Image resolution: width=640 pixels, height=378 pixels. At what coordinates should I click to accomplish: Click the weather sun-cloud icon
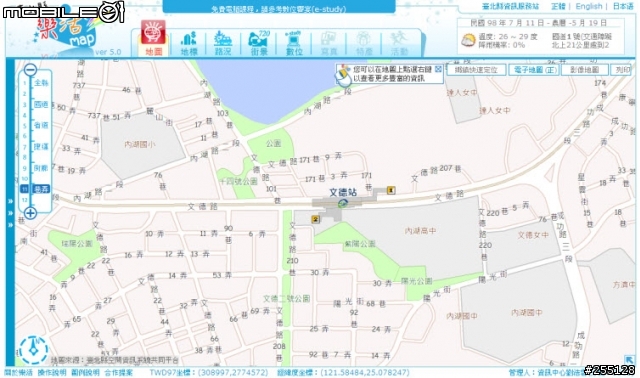point(468,40)
